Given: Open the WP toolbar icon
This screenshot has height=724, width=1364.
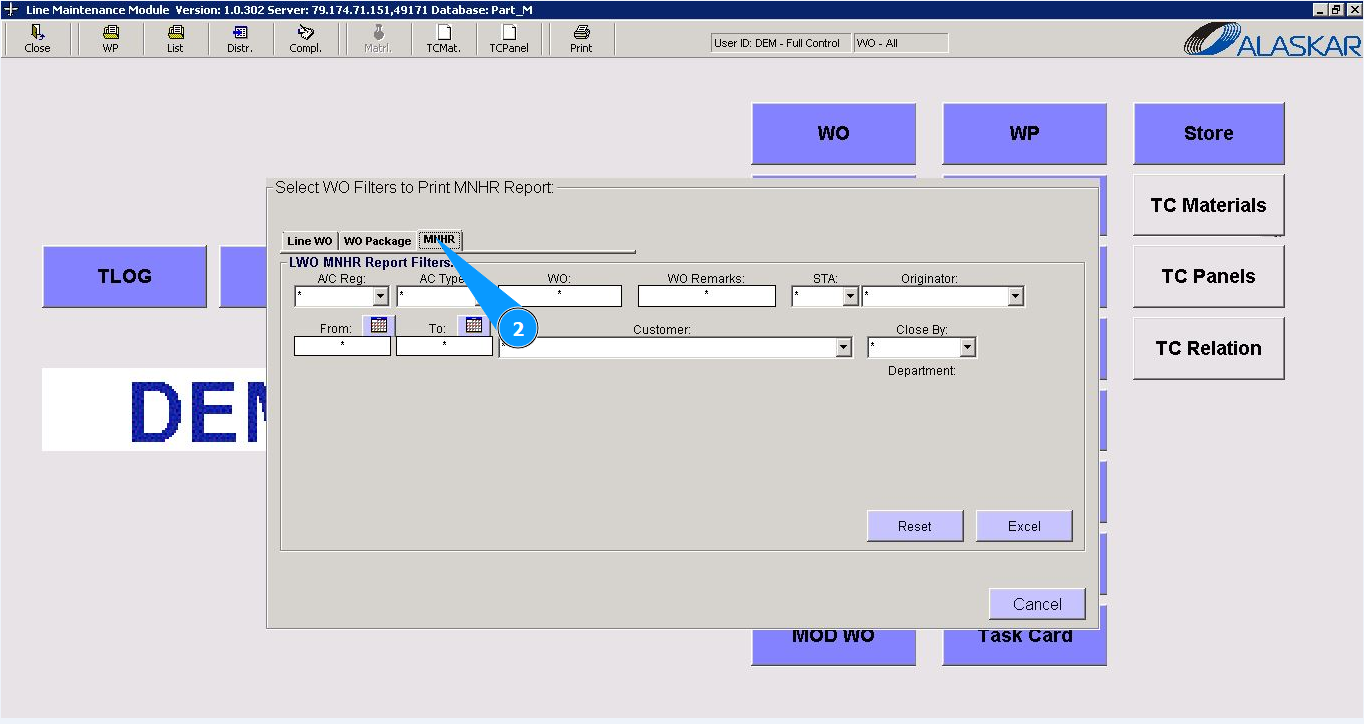Looking at the screenshot, I should pyautogui.click(x=110, y=39).
